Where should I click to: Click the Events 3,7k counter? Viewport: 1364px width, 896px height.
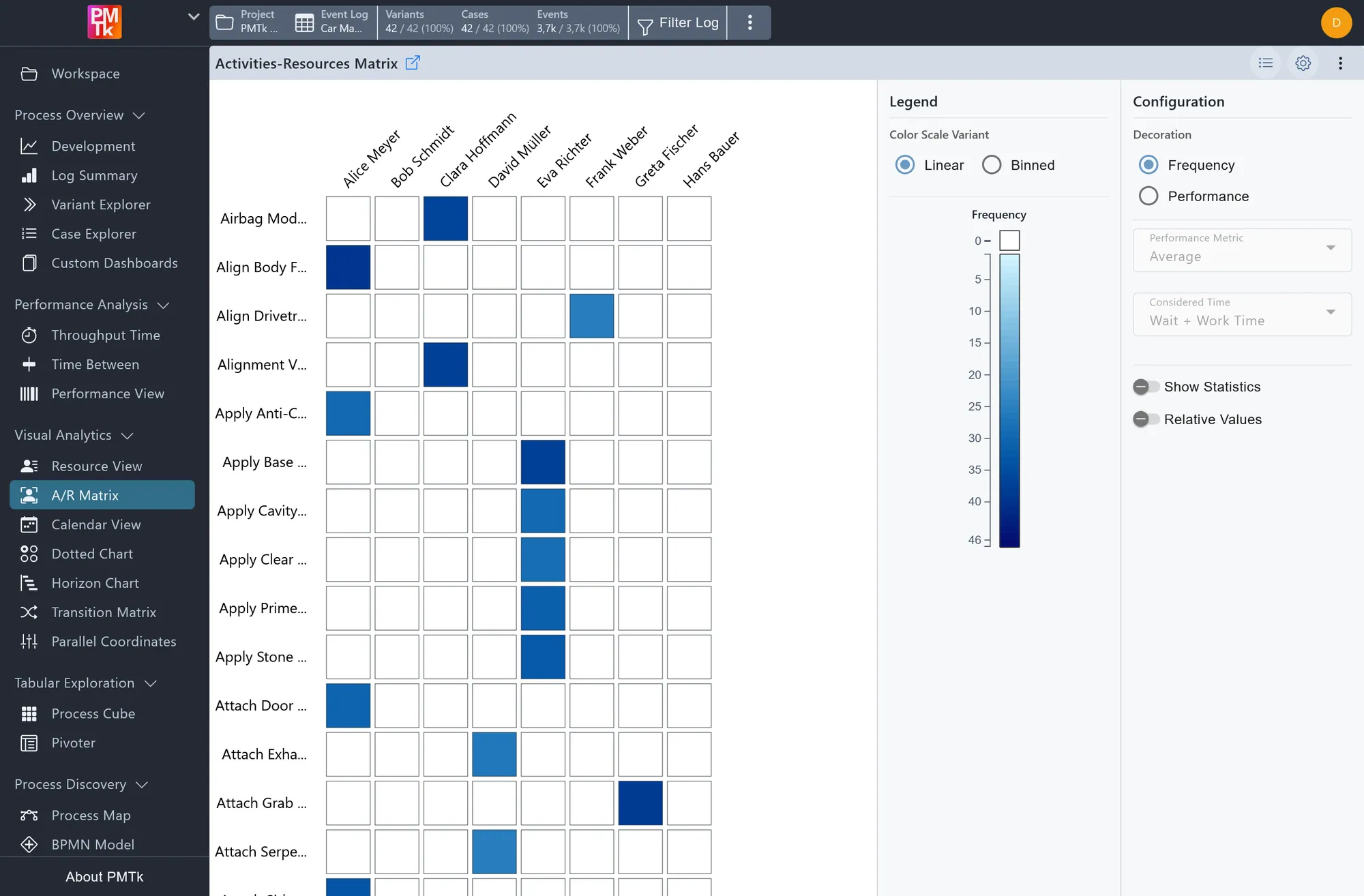(578, 22)
